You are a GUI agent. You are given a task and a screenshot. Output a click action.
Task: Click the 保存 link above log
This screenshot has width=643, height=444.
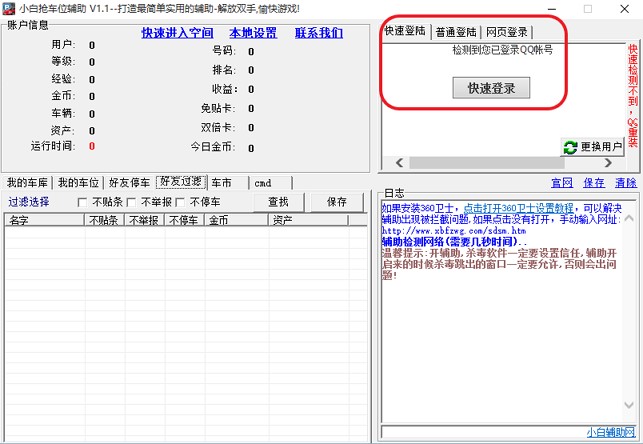pos(594,183)
